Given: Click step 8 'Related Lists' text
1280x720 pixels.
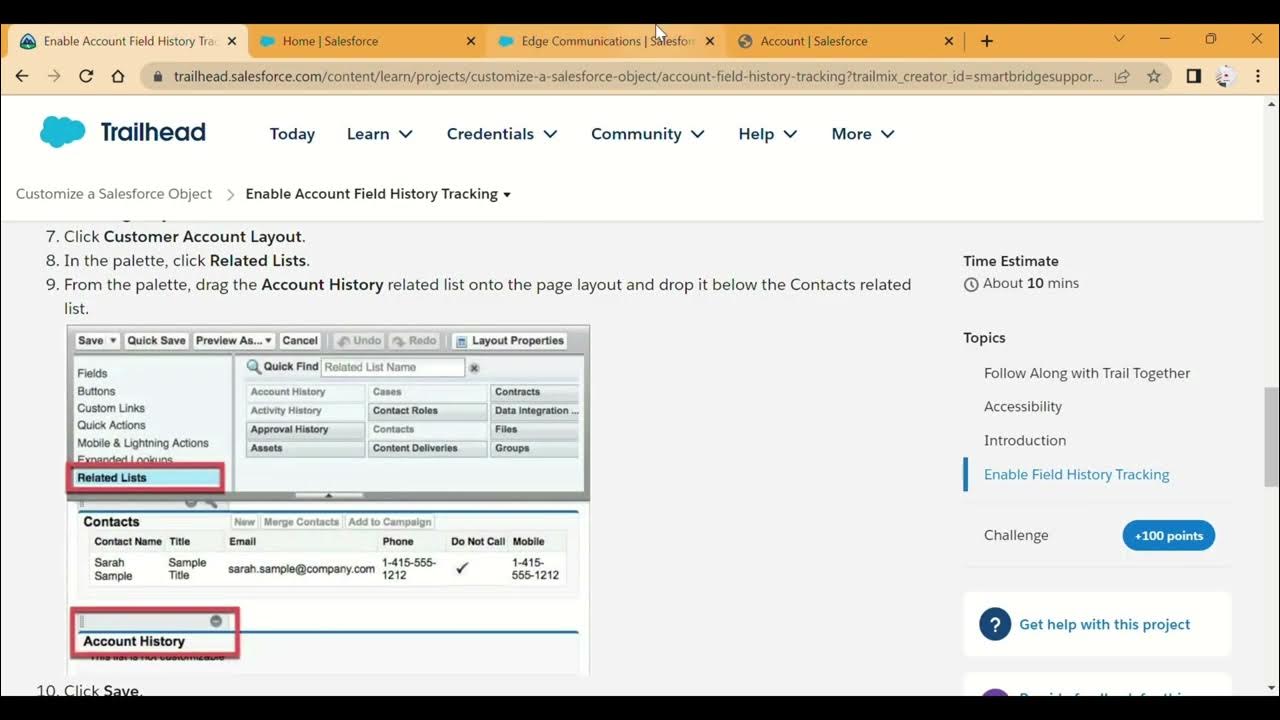Looking at the screenshot, I should coord(258,261).
